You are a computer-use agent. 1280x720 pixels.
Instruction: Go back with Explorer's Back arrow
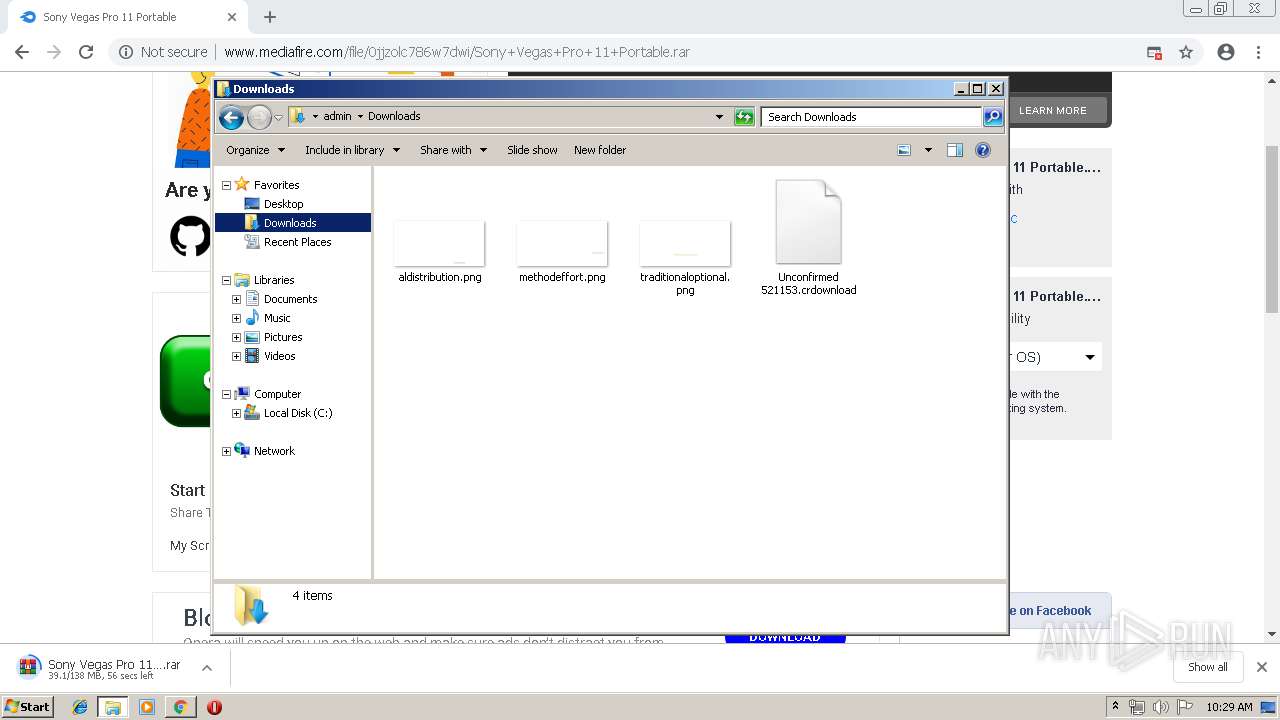[x=231, y=117]
